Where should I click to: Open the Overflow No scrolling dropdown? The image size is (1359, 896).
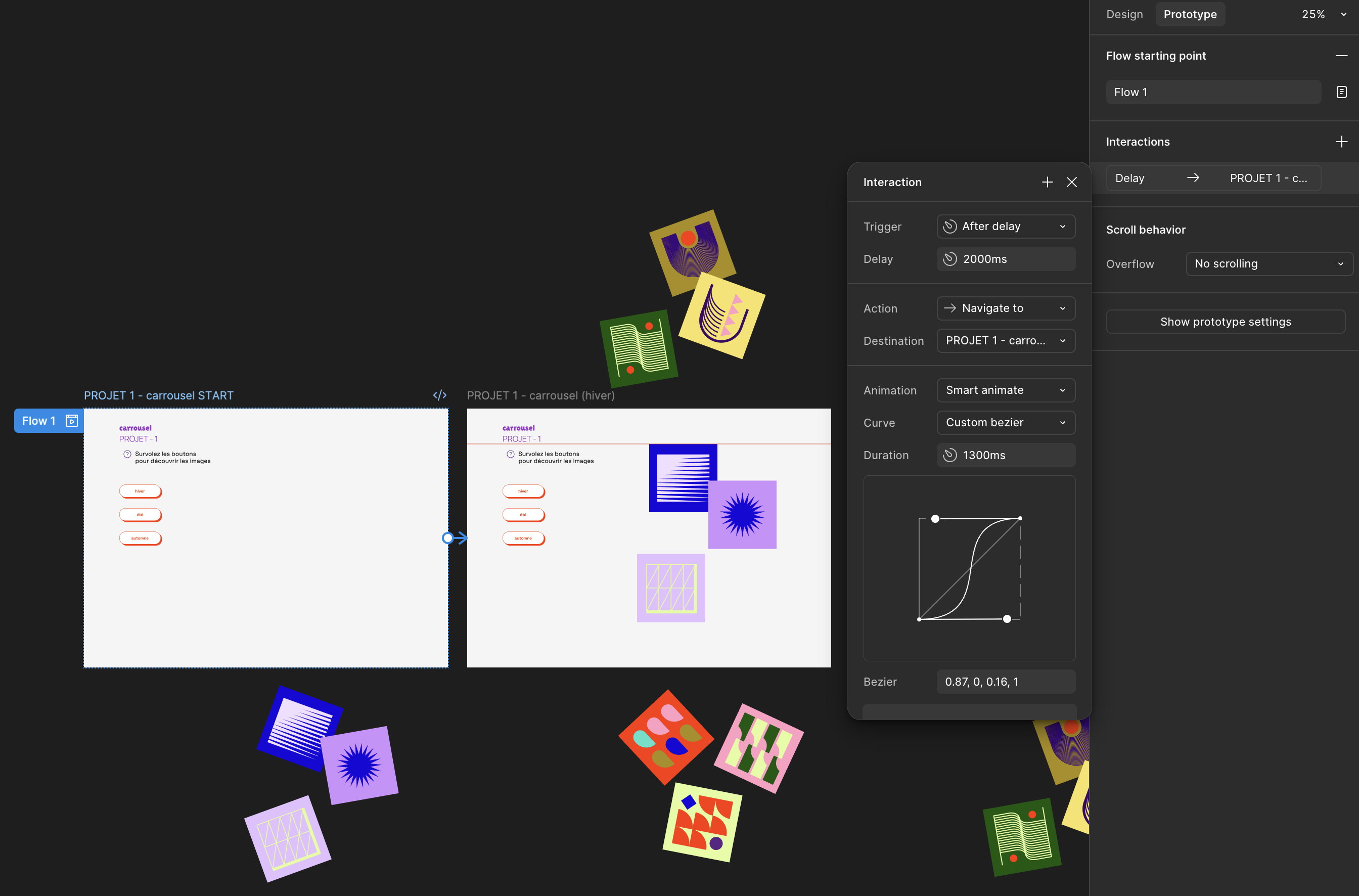pyautogui.click(x=1269, y=264)
